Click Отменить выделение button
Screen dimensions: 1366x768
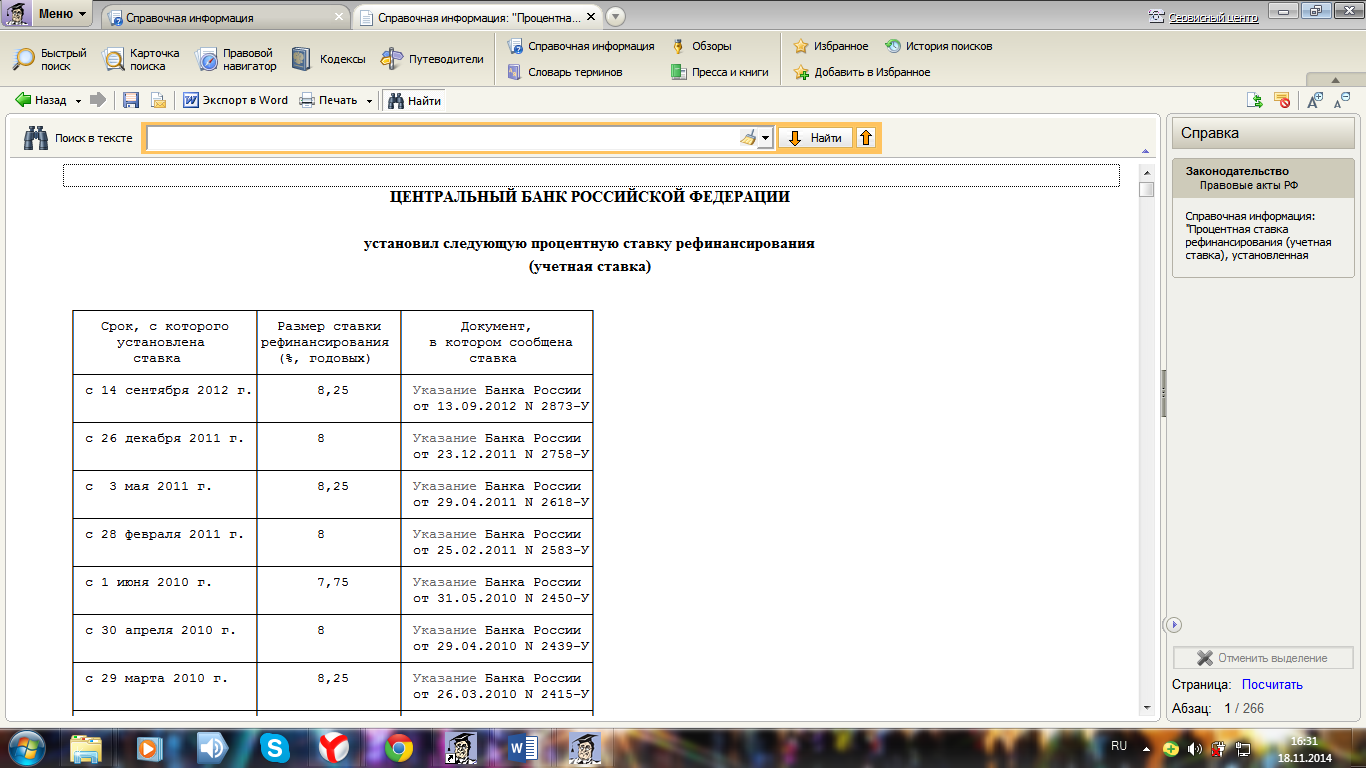coord(1263,658)
